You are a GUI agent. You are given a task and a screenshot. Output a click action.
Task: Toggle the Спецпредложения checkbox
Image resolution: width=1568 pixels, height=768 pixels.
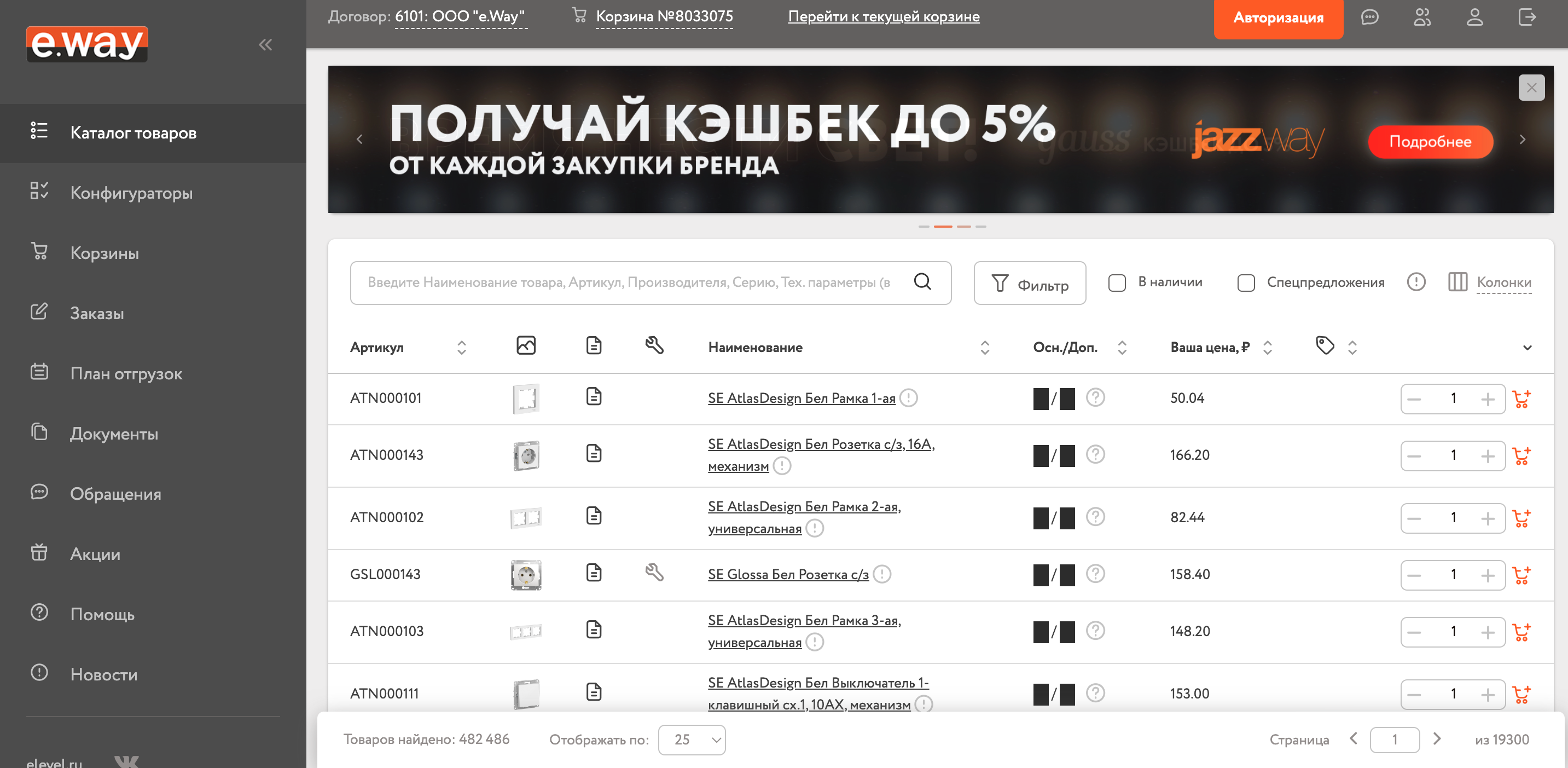(1246, 282)
